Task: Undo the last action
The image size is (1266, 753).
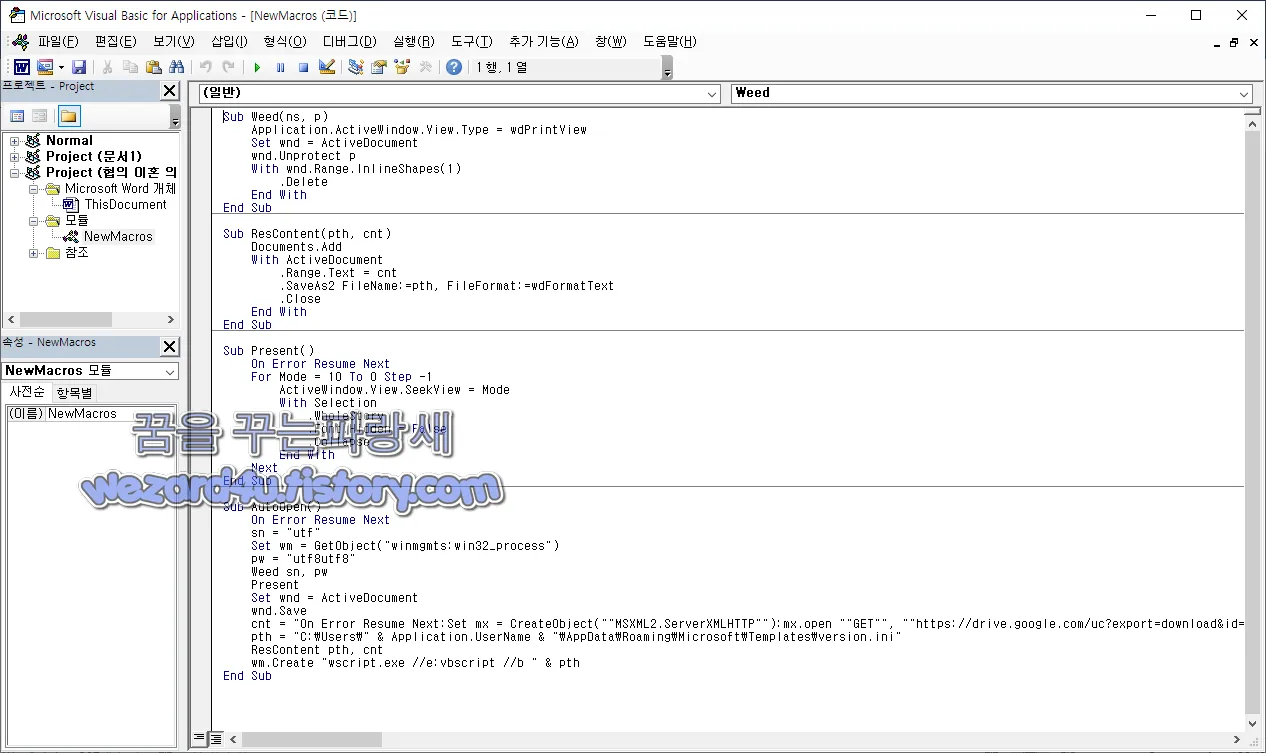Action: [x=206, y=67]
